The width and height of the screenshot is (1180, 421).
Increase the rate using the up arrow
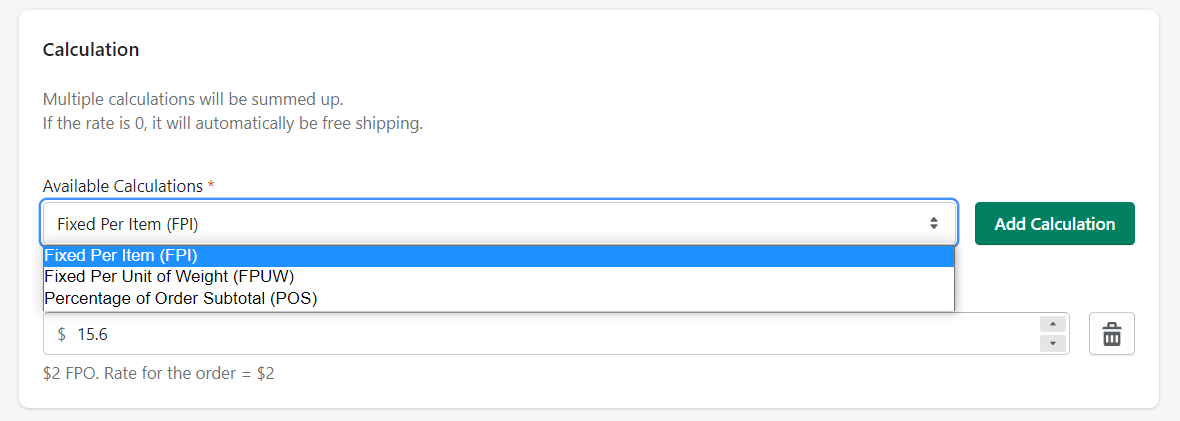(1052, 325)
